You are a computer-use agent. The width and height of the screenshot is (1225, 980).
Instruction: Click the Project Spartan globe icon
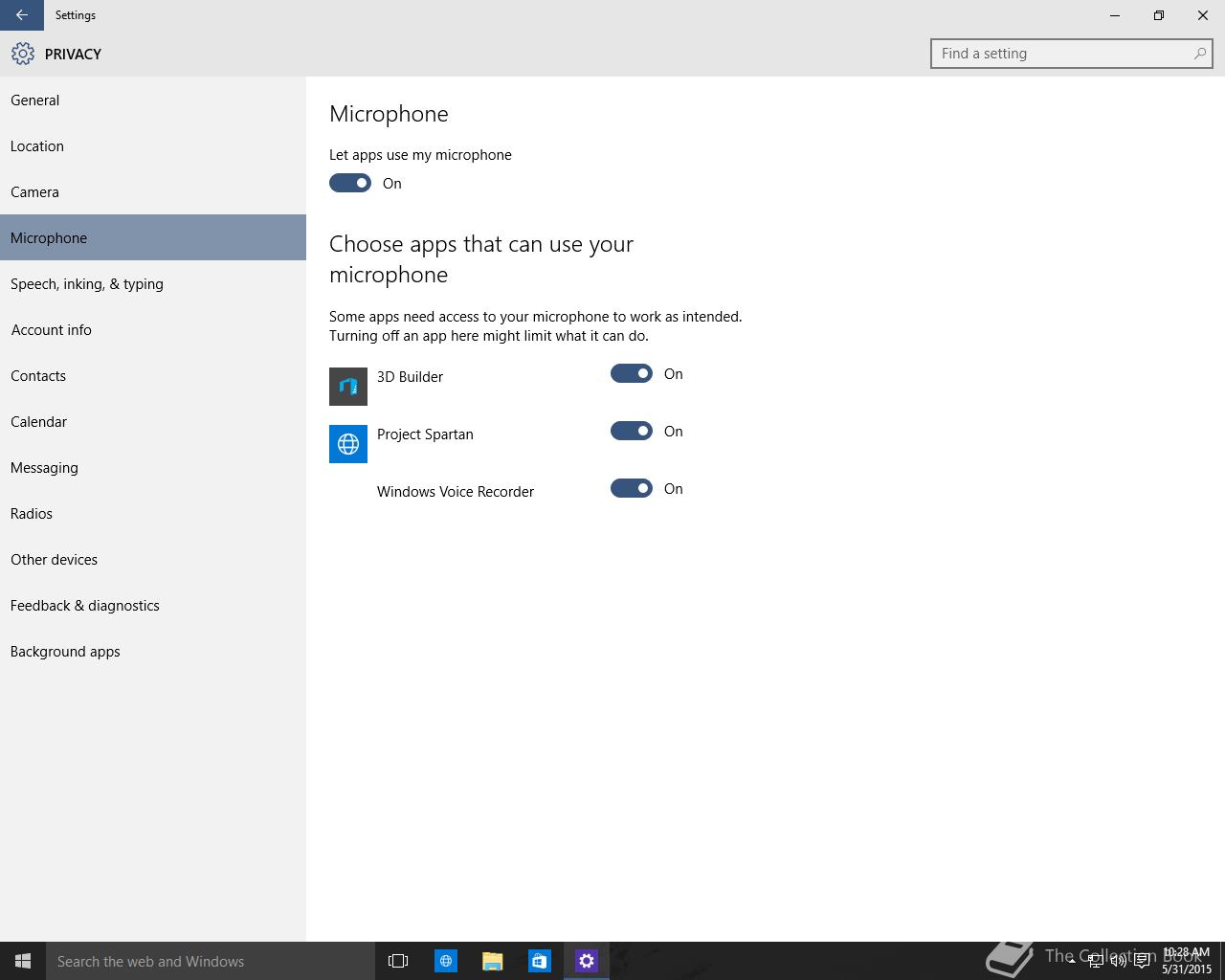click(x=348, y=444)
